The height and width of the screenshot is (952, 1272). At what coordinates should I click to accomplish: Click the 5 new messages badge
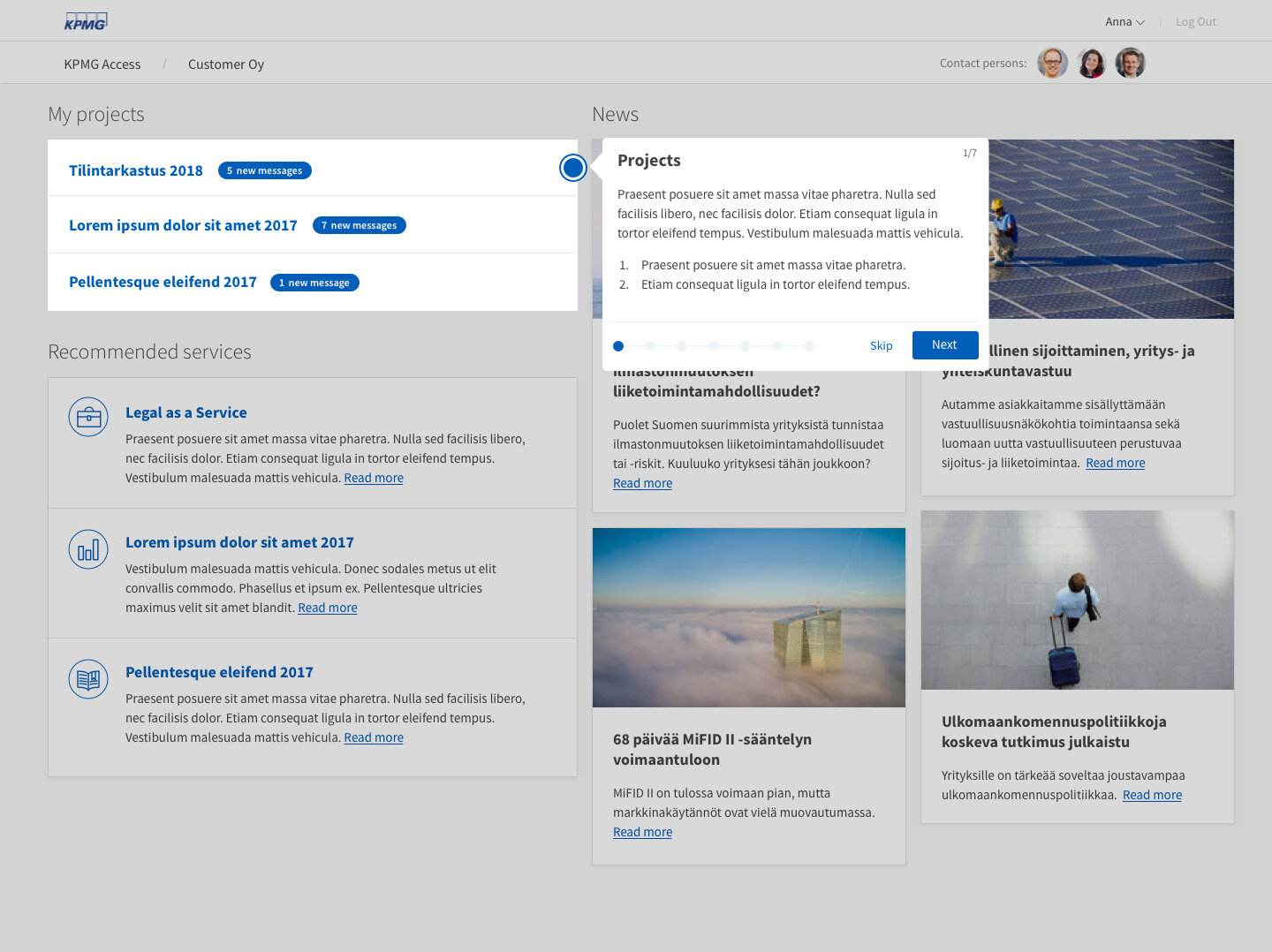pyautogui.click(x=265, y=170)
